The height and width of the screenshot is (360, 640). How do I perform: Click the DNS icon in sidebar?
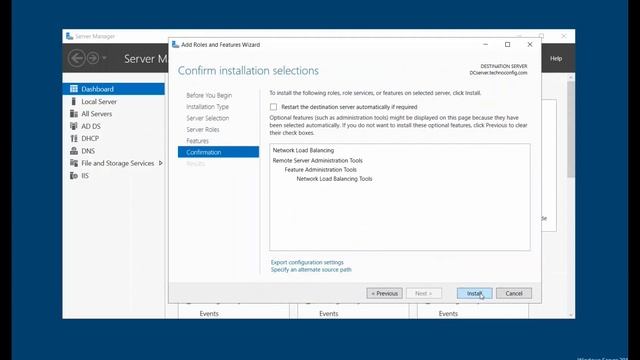(74, 151)
